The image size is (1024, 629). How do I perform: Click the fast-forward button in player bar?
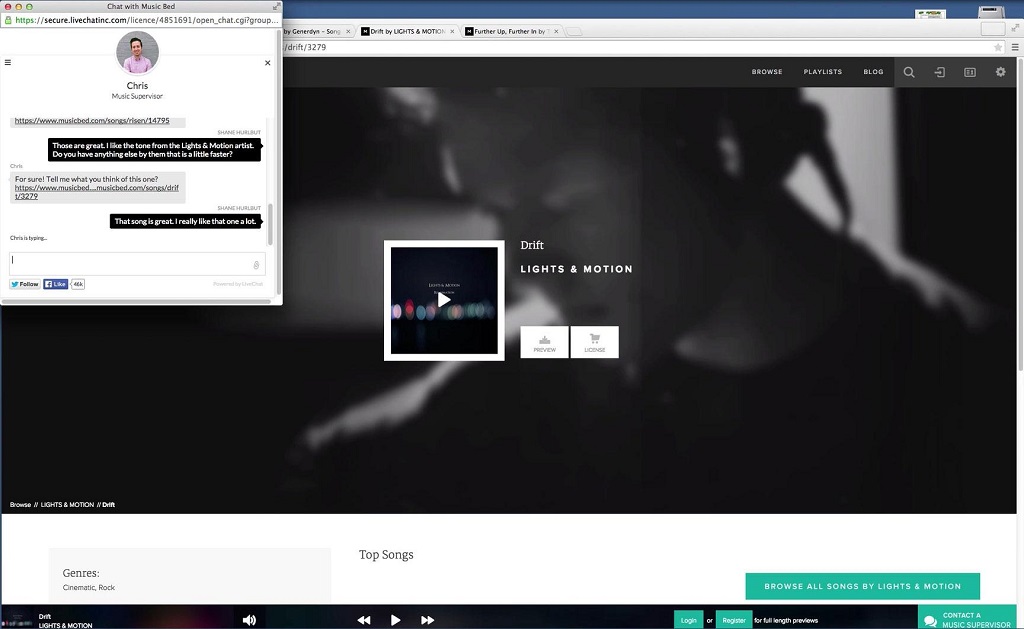coord(427,620)
